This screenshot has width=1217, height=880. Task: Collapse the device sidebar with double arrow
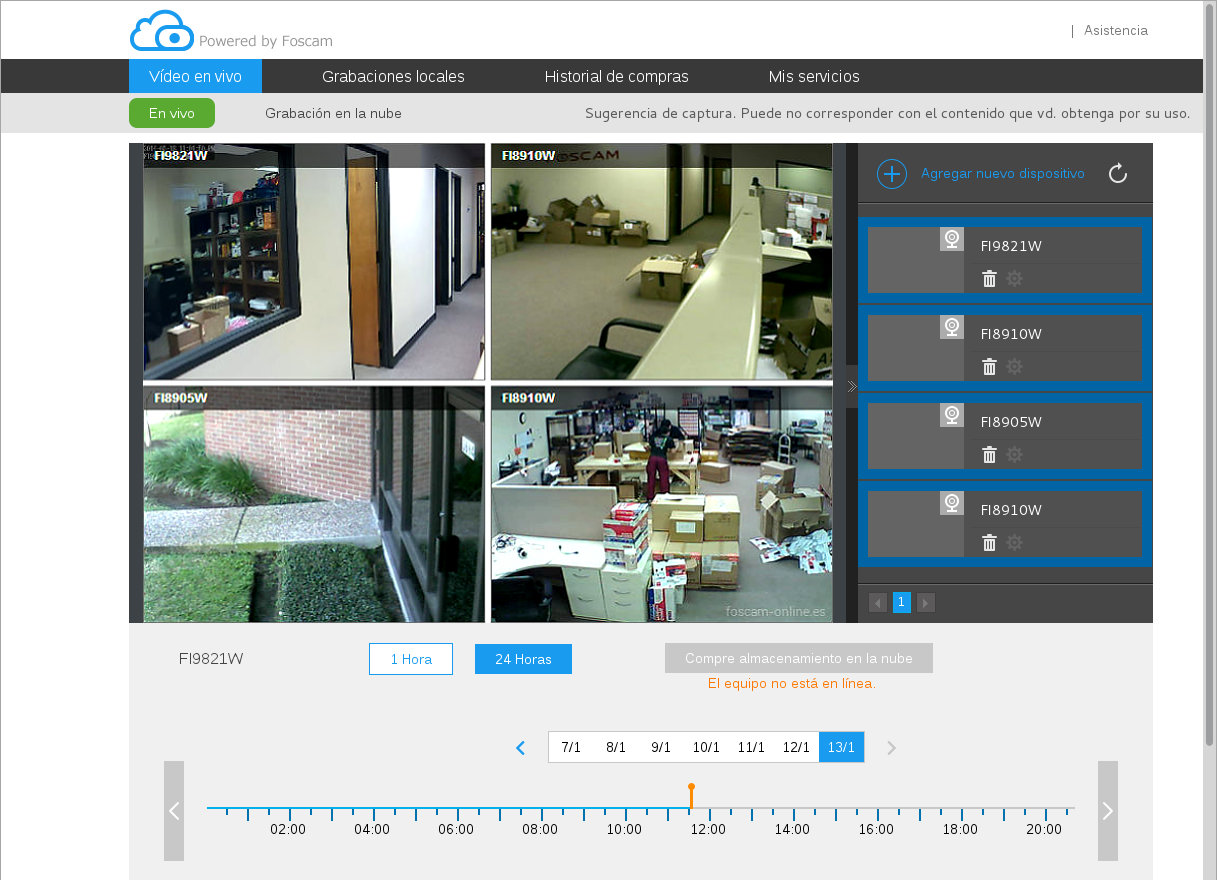[852, 386]
